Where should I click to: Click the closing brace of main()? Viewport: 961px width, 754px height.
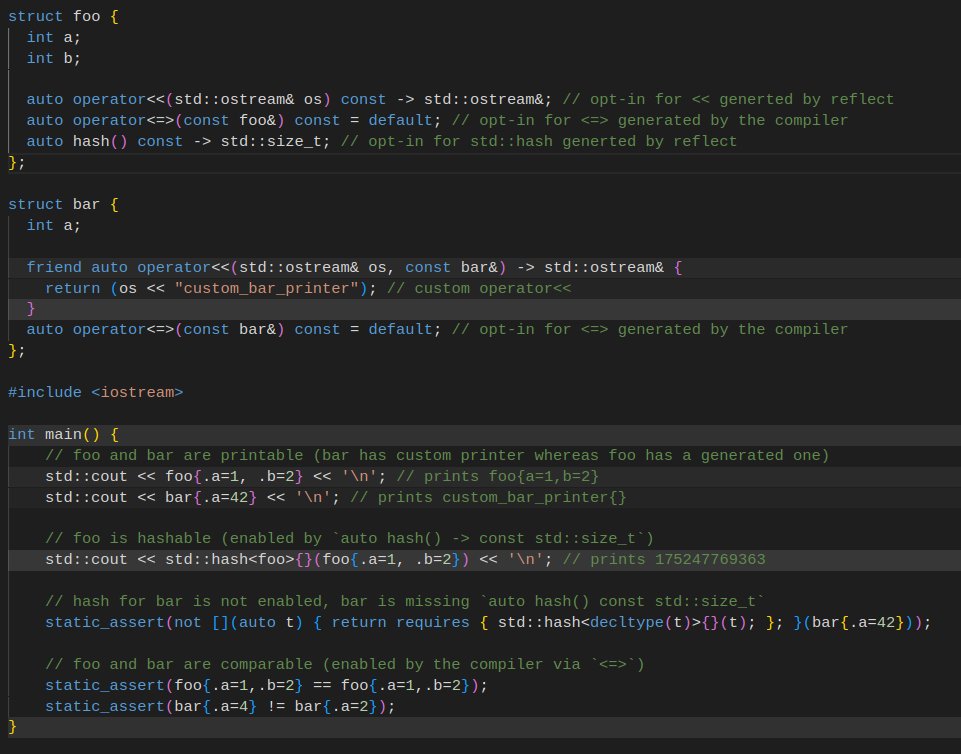coord(12,728)
